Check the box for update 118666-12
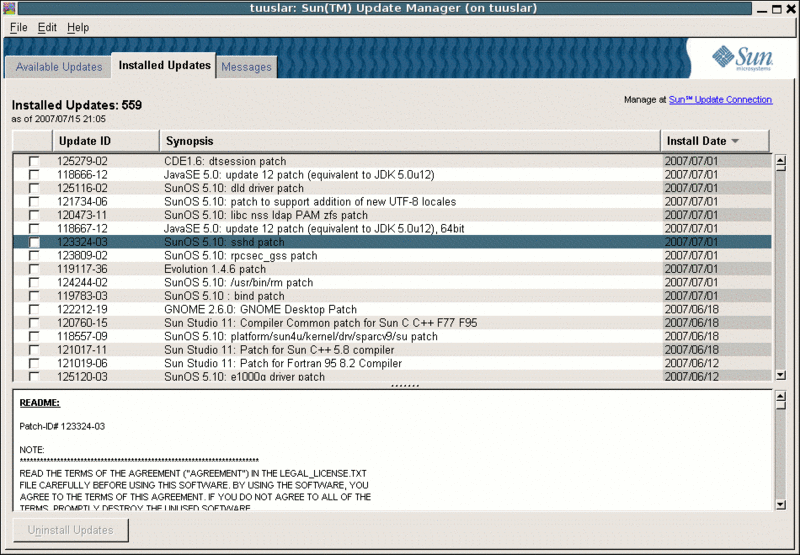 (x=34, y=174)
